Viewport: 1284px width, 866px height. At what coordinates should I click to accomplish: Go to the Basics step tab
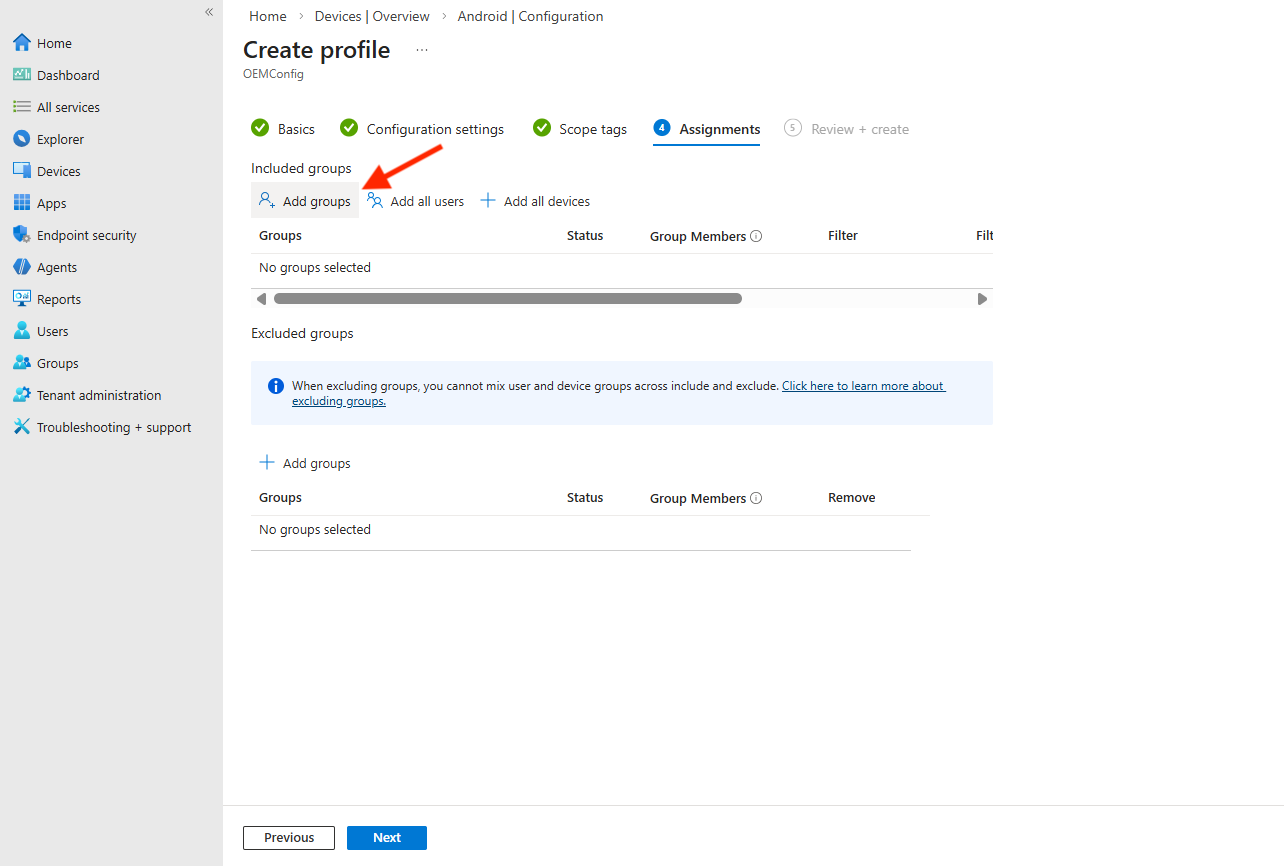pyautogui.click(x=283, y=129)
